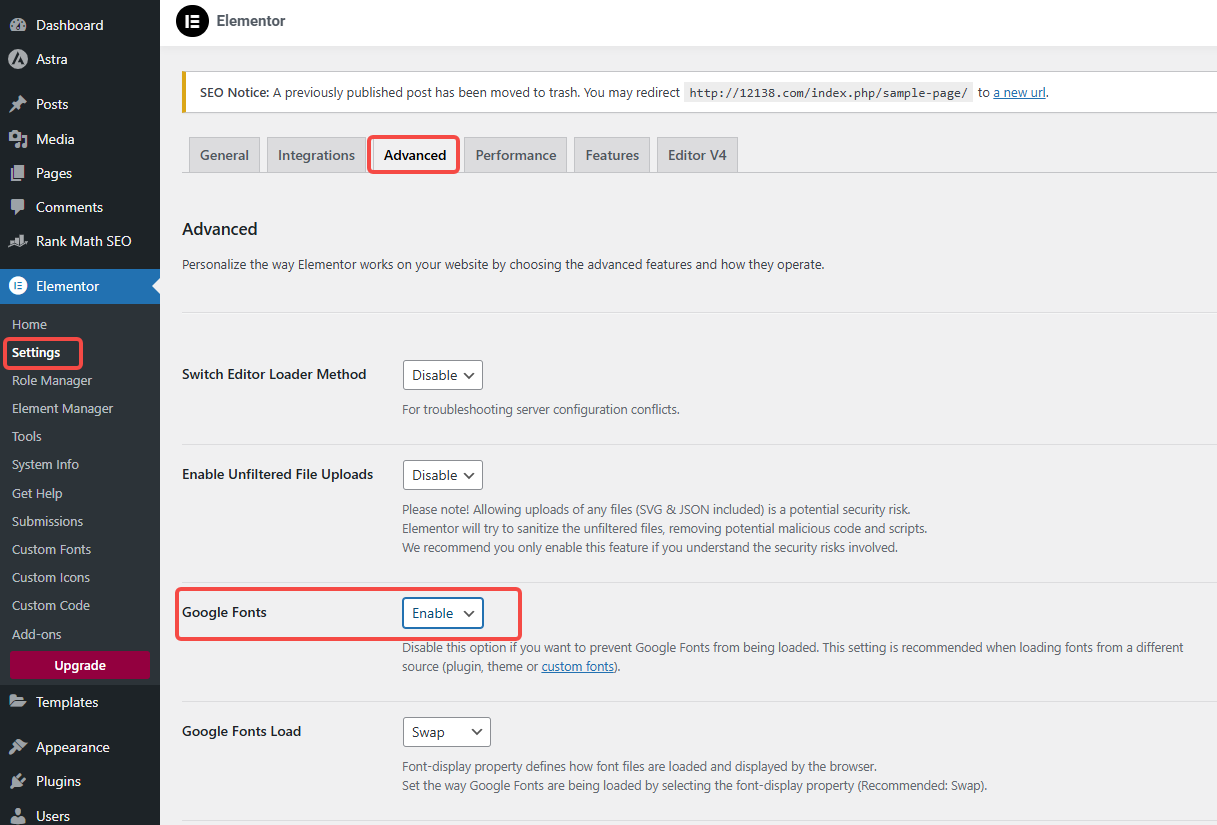Click the Upgrade button in sidebar

(80, 666)
